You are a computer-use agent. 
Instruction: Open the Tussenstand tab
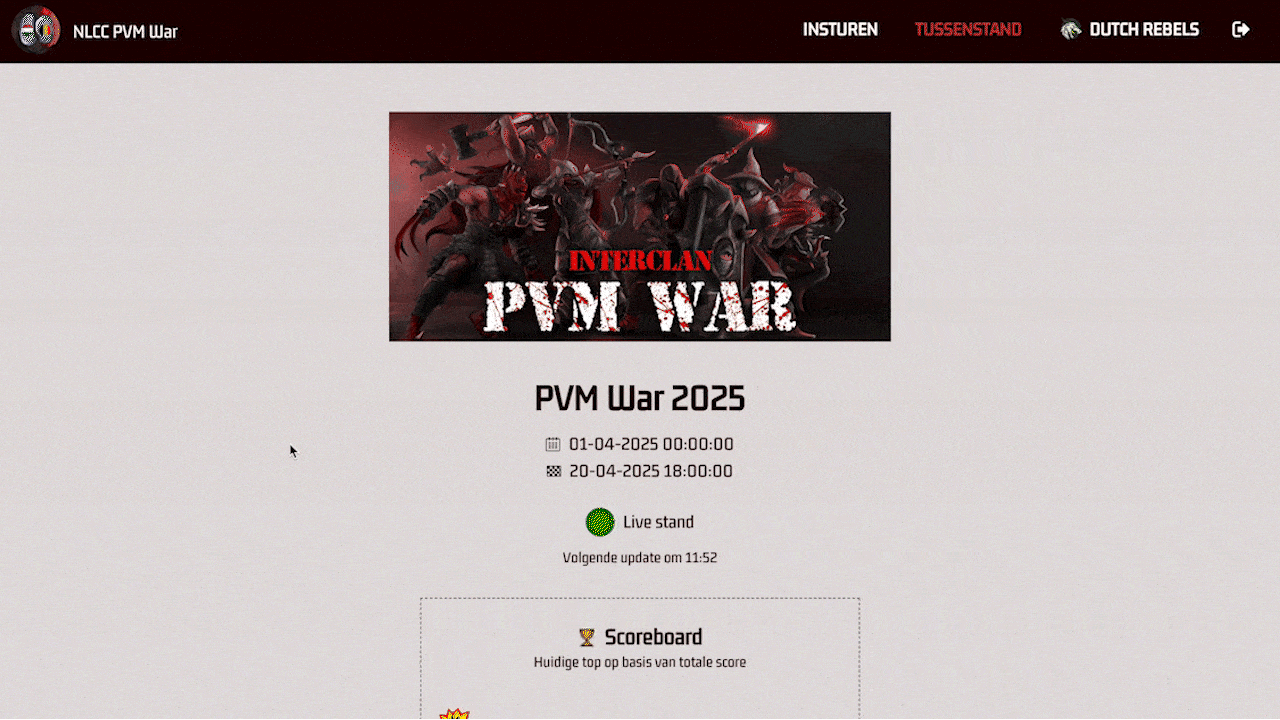click(968, 30)
